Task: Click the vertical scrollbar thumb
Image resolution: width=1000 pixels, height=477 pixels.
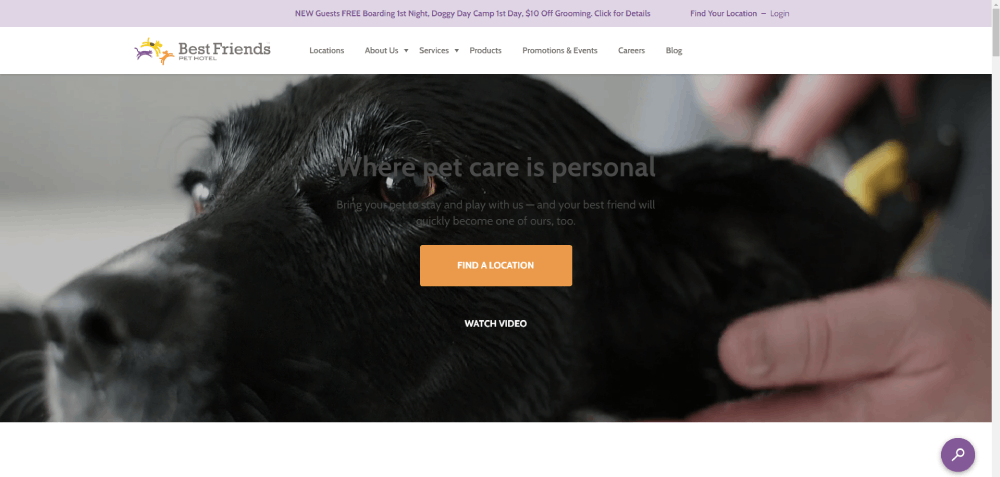Action: [x=996, y=32]
